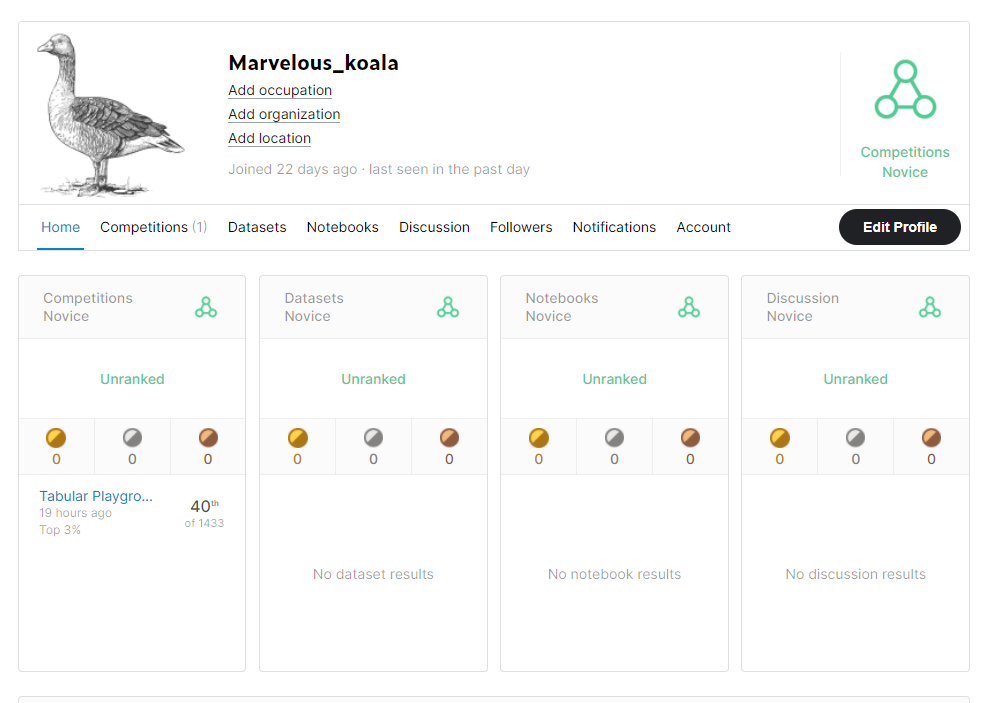The image size is (997, 703).
Task: Click the green tier icon on Datasets card
Action: pos(447,307)
